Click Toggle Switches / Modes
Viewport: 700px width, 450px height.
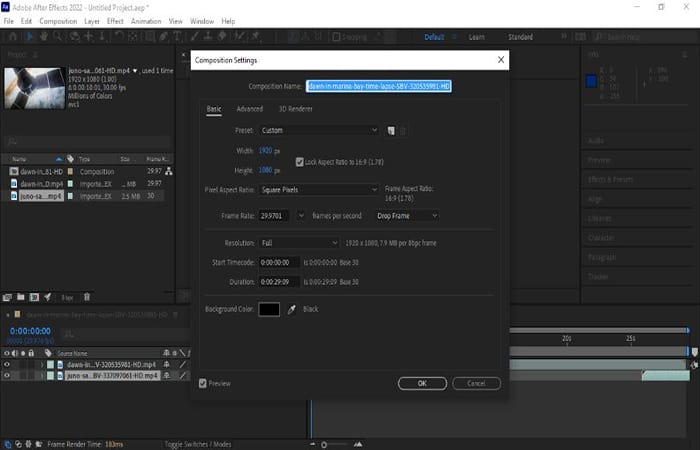(198, 444)
